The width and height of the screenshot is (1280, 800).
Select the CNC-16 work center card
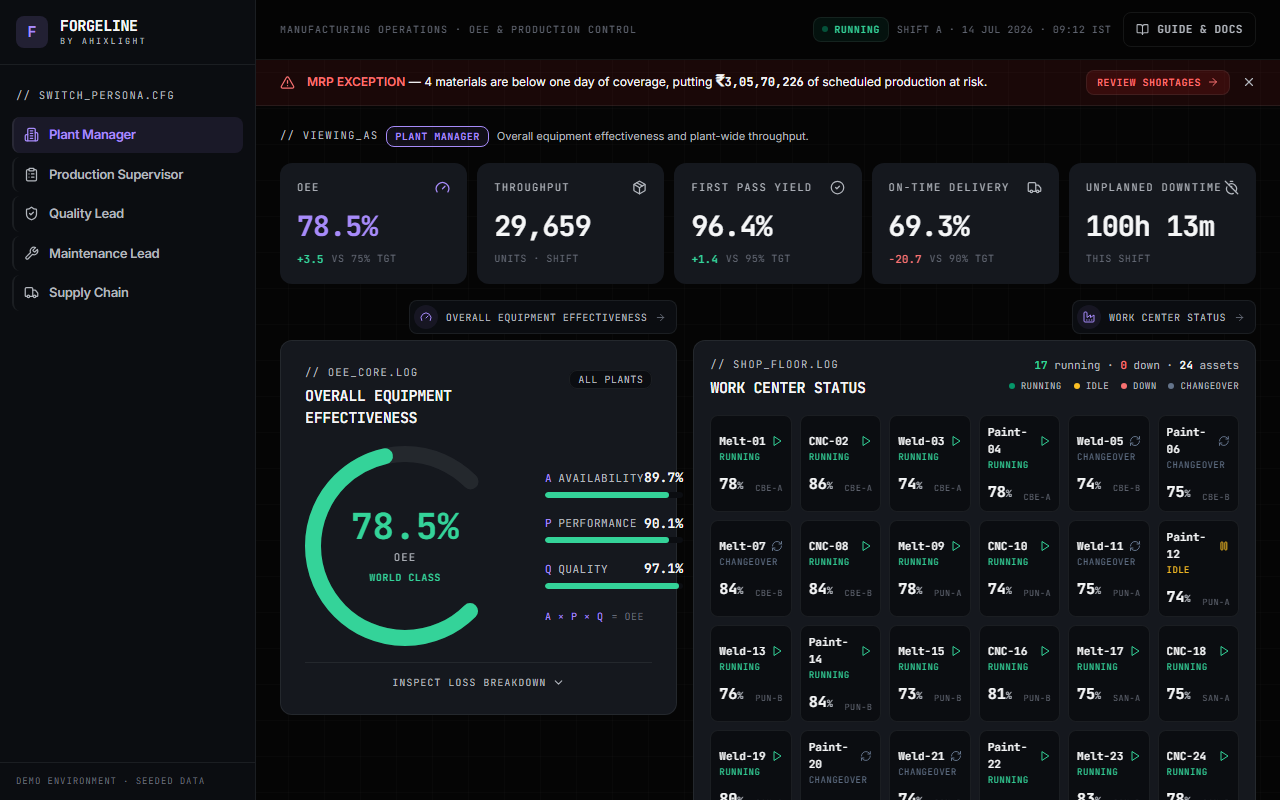coord(1019,673)
